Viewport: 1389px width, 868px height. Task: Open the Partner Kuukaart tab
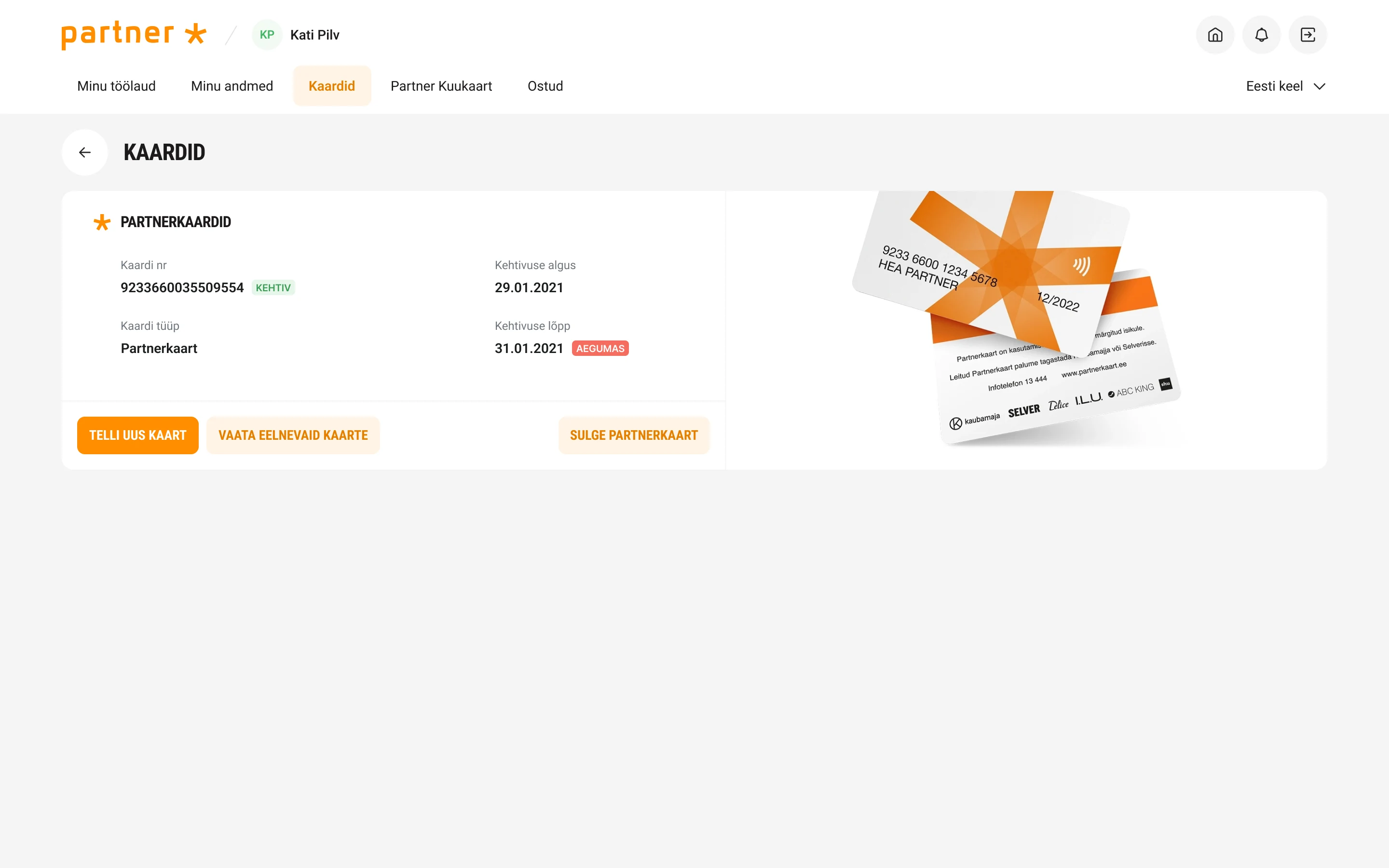click(x=441, y=86)
